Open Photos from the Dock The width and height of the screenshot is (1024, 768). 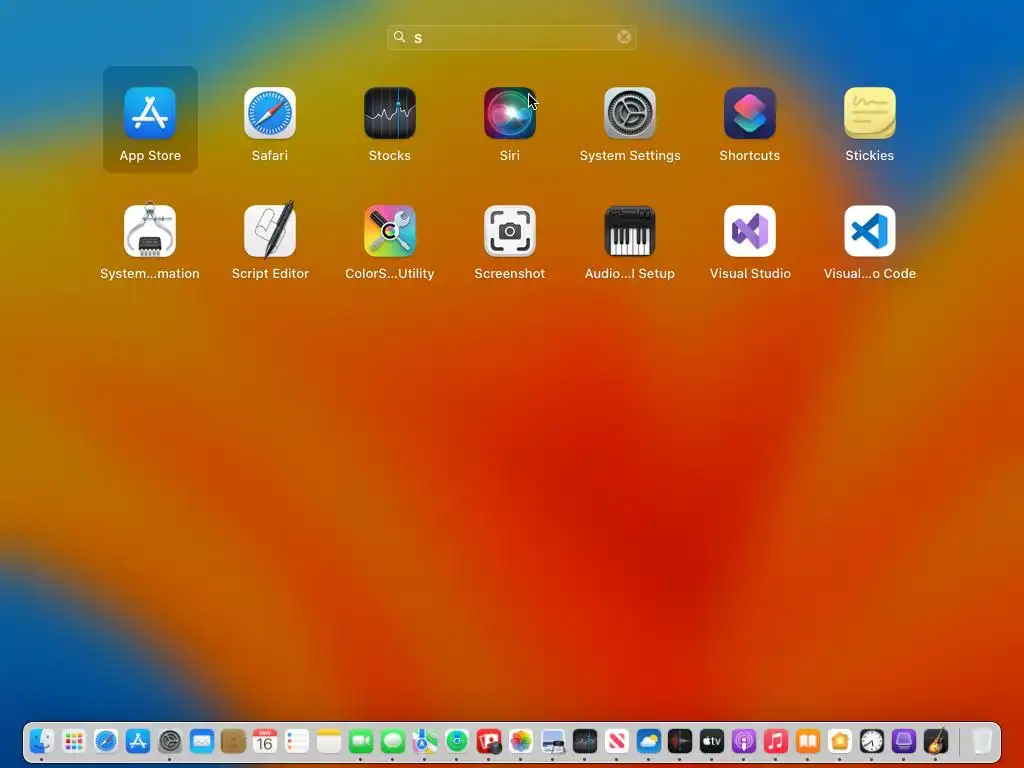point(520,741)
